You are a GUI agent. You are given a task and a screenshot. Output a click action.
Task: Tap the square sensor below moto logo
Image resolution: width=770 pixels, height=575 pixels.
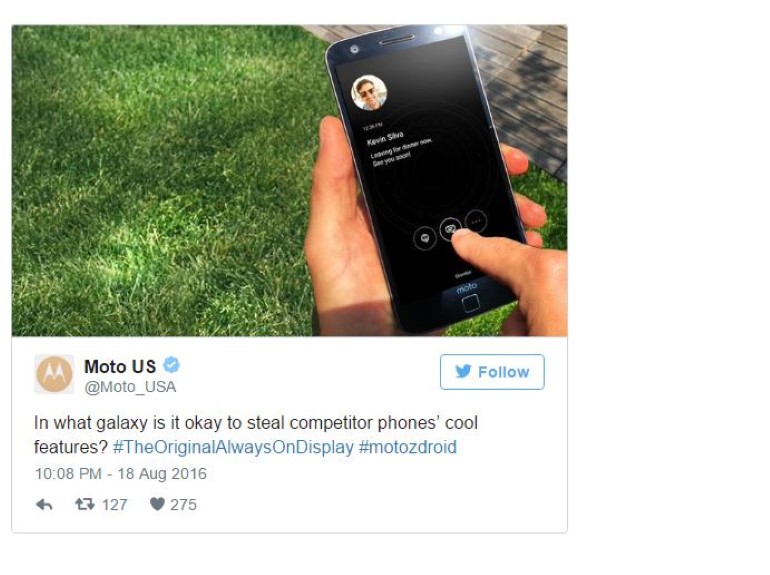[x=470, y=303]
